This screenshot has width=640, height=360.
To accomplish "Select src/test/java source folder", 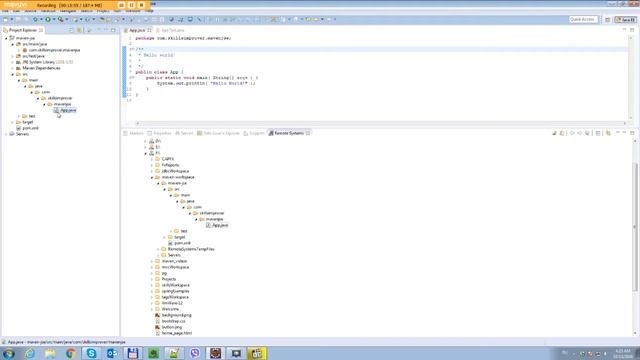I will [x=33, y=56].
